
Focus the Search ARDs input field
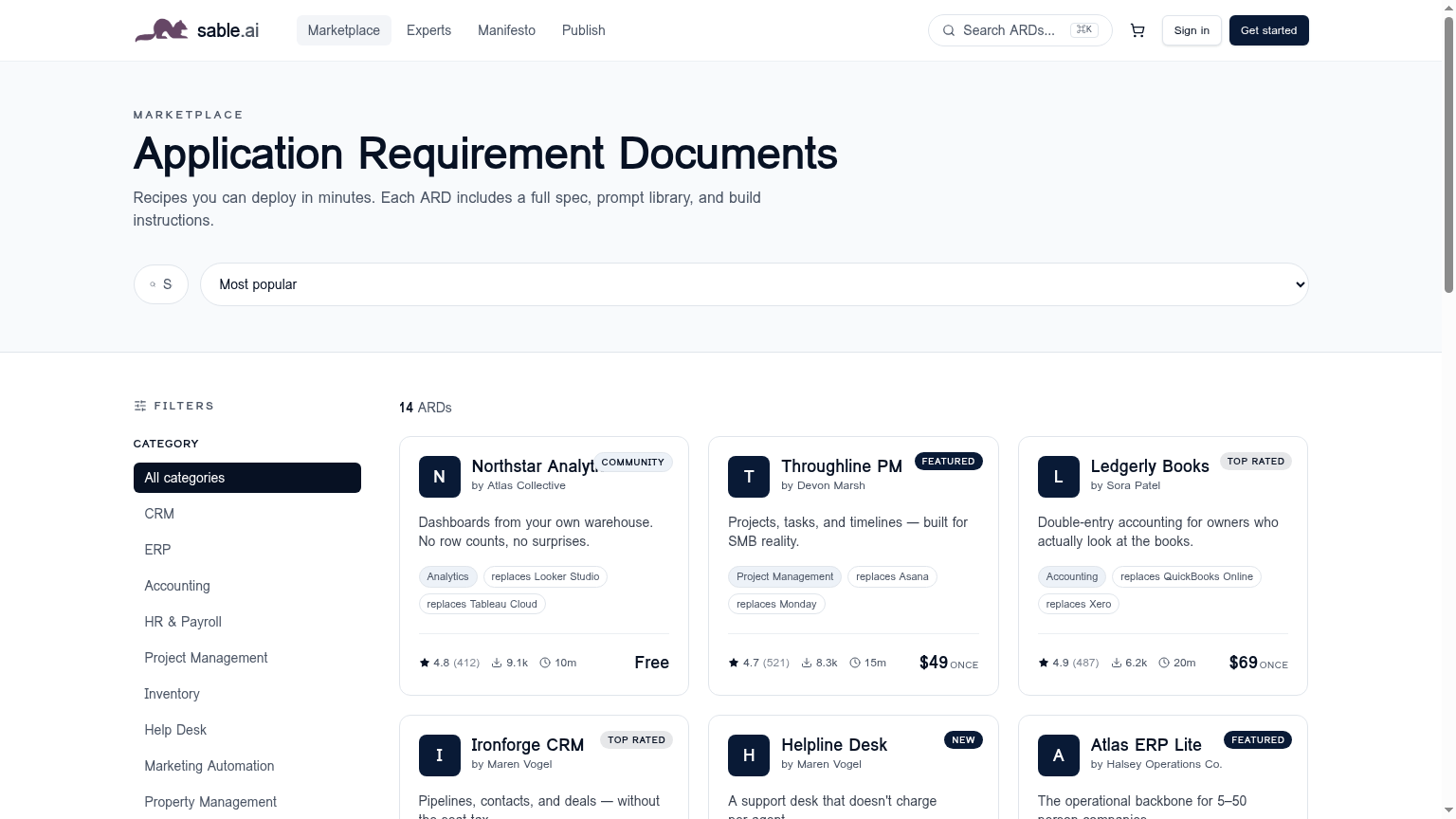(x=1010, y=30)
